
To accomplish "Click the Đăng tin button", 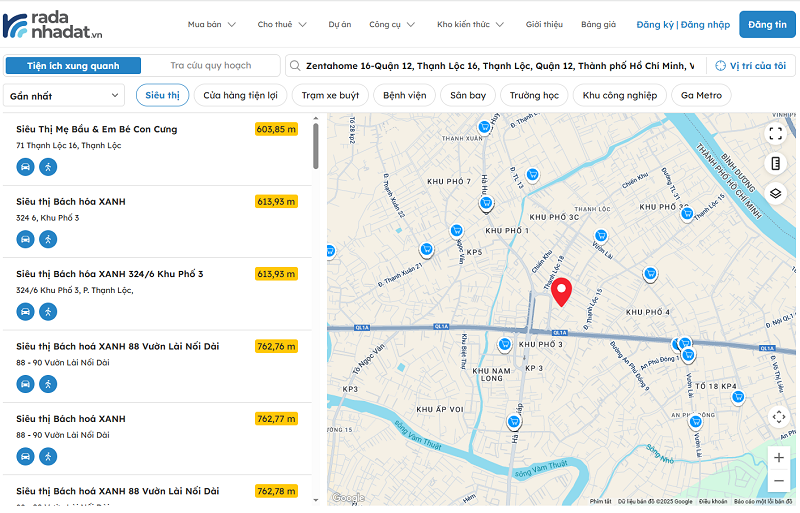I will pyautogui.click(x=767, y=24).
